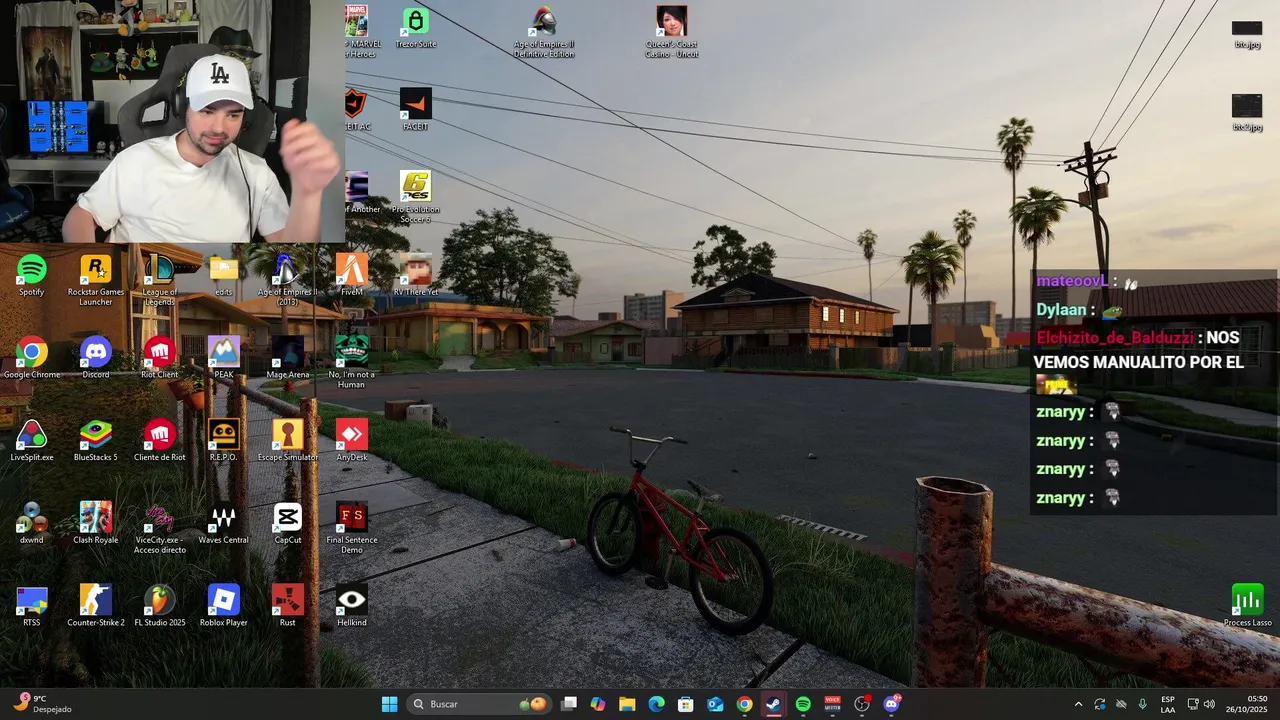Screen dimensions: 1280x720
Task: Launch Cliente de Riot shortcut
Action: coord(160,441)
